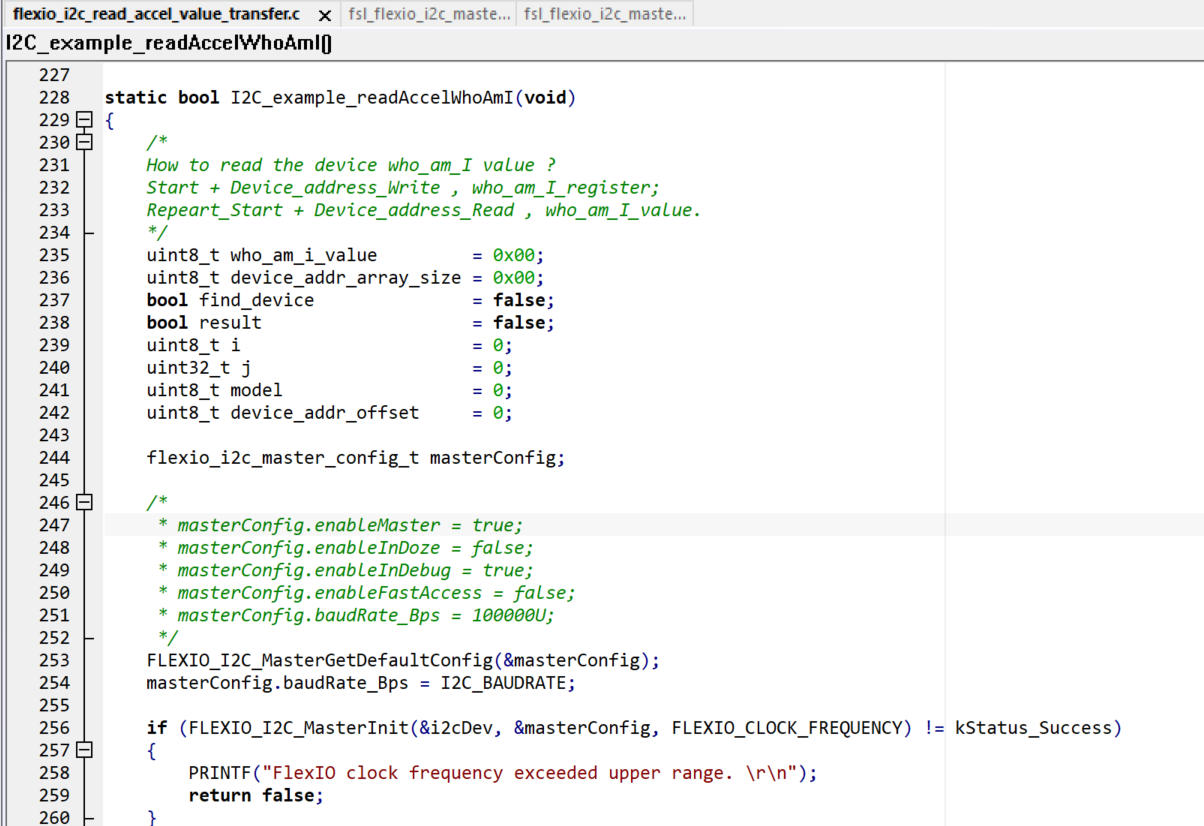Image resolution: width=1204 pixels, height=826 pixels.
Task: Click the I2C_example_readAccelWhoAmI() function header bar
Action: coord(170,43)
